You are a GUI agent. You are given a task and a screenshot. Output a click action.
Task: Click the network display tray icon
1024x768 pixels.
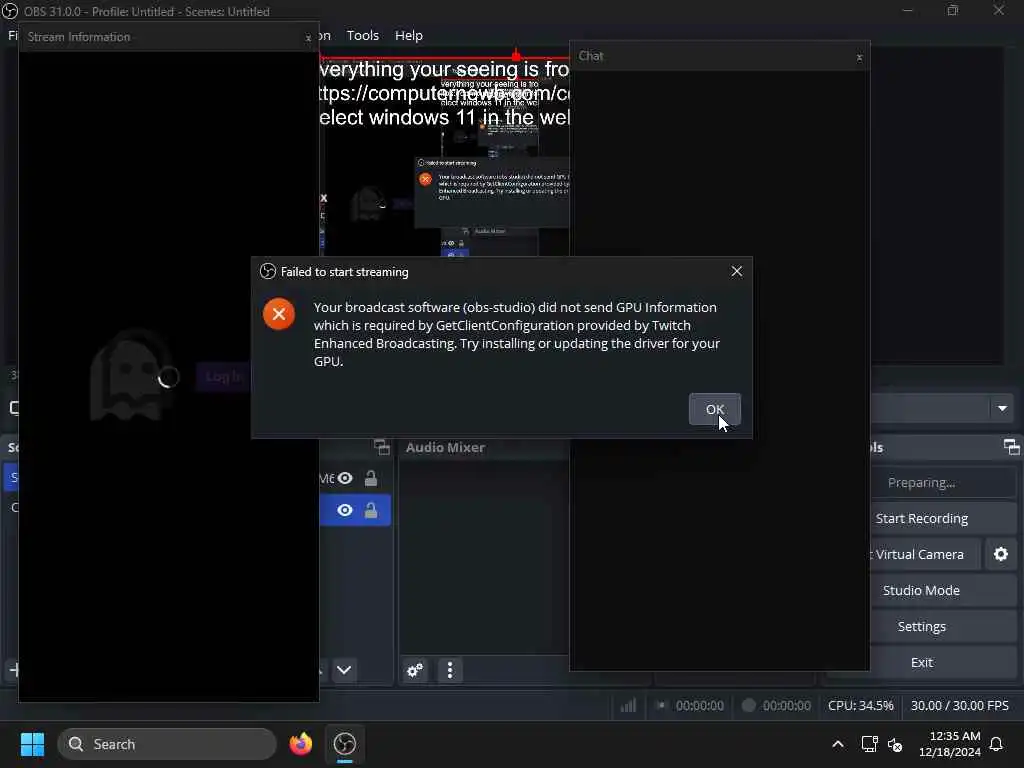click(x=869, y=744)
